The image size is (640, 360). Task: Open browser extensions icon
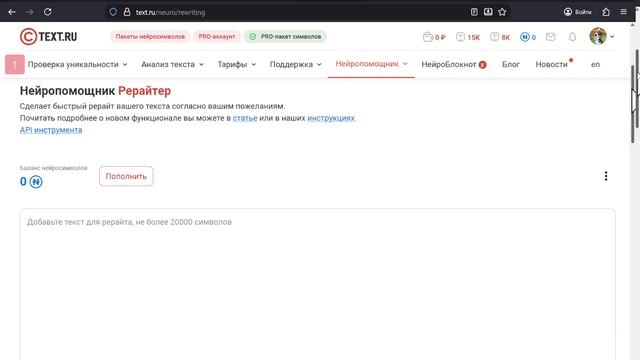606,12
